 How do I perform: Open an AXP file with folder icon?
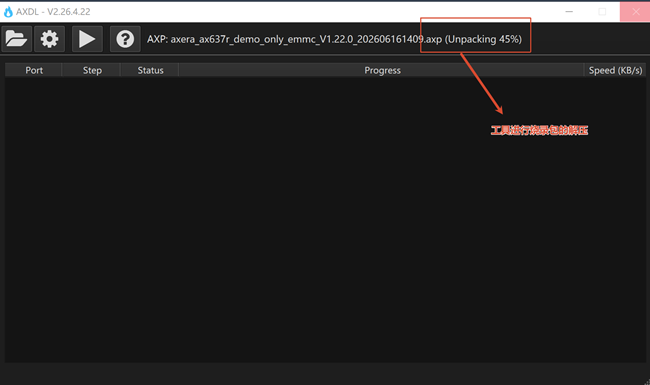pyautogui.click(x=17, y=39)
